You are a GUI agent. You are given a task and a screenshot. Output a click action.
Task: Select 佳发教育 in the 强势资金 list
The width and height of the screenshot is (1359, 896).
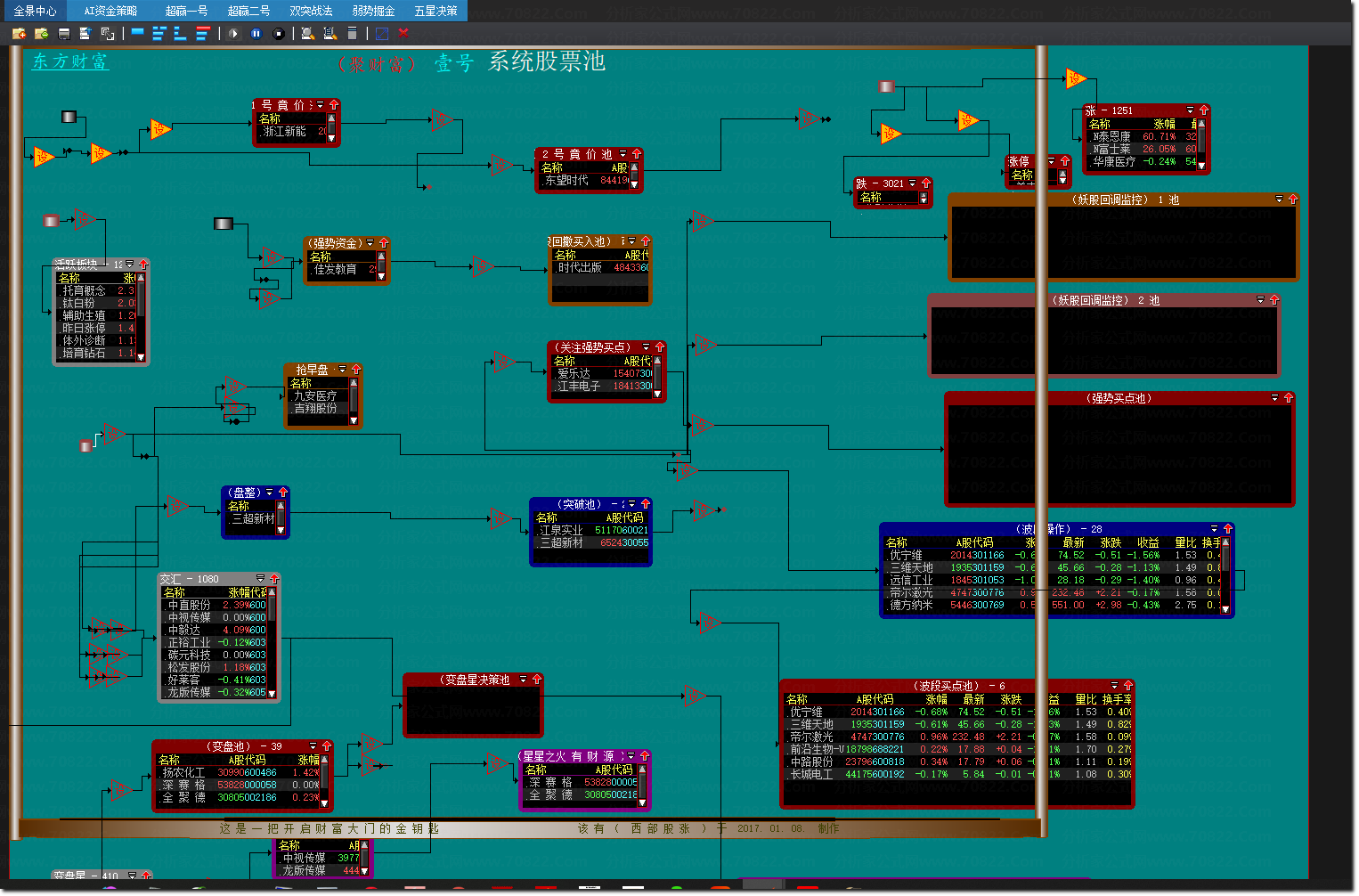pyautogui.click(x=335, y=268)
